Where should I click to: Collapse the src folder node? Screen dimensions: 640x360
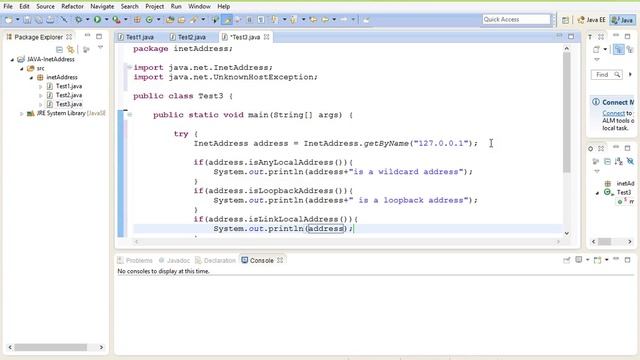22,69
